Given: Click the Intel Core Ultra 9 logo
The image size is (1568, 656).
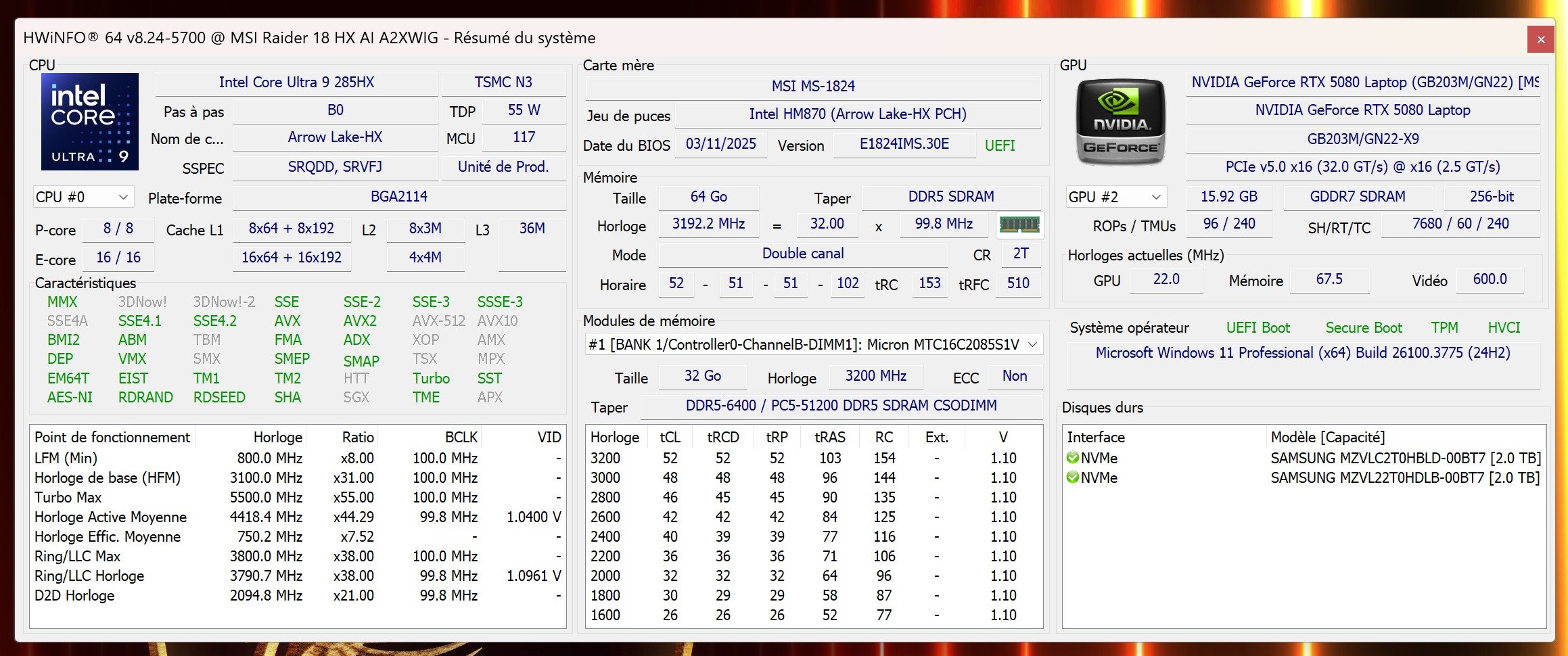Looking at the screenshot, I should 89,122.
